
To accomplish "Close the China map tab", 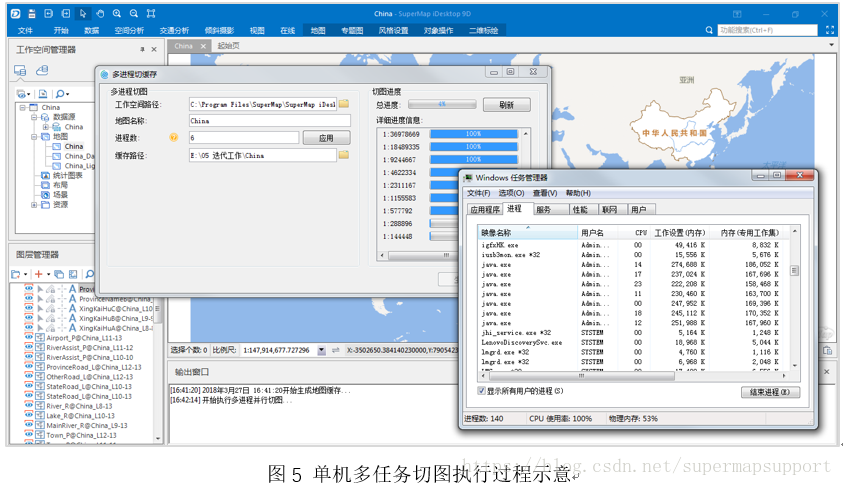I will tap(203, 46).
